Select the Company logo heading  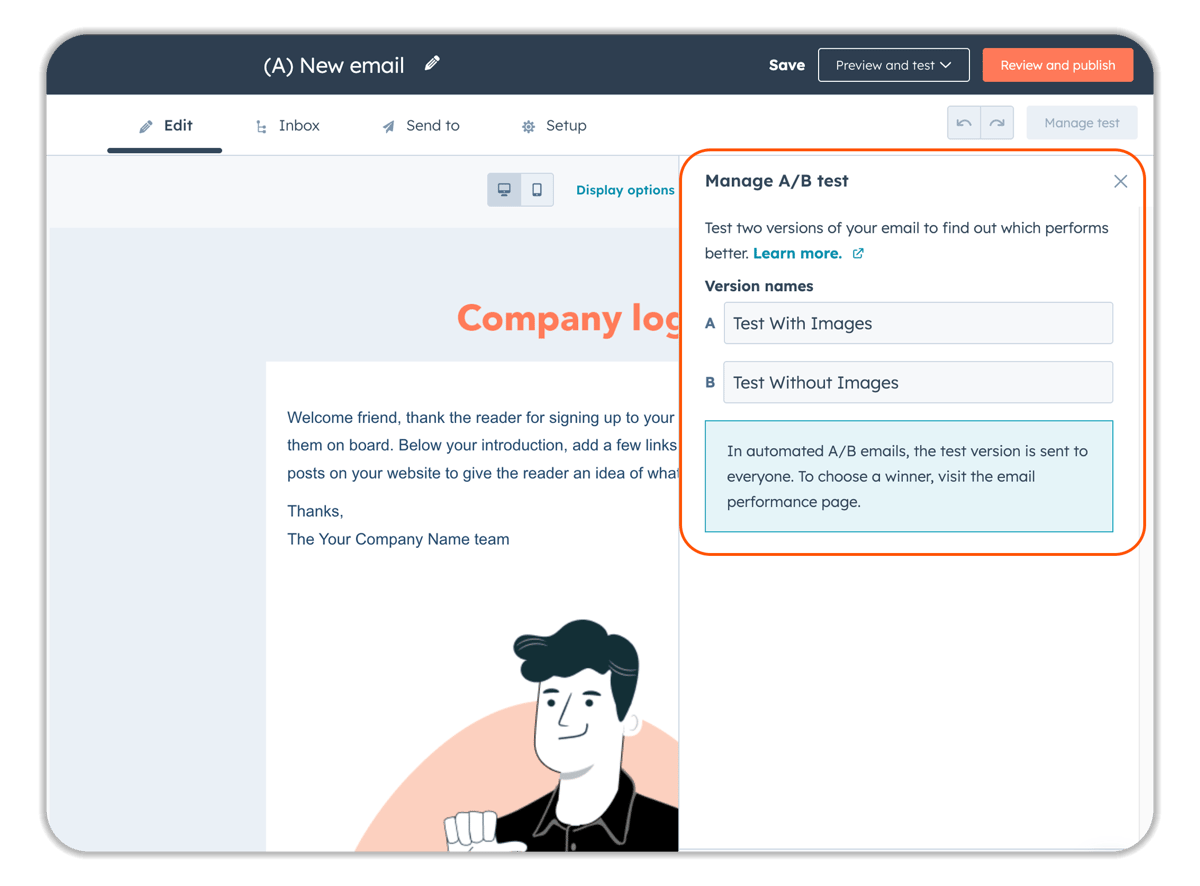click(x=568, y=318)
